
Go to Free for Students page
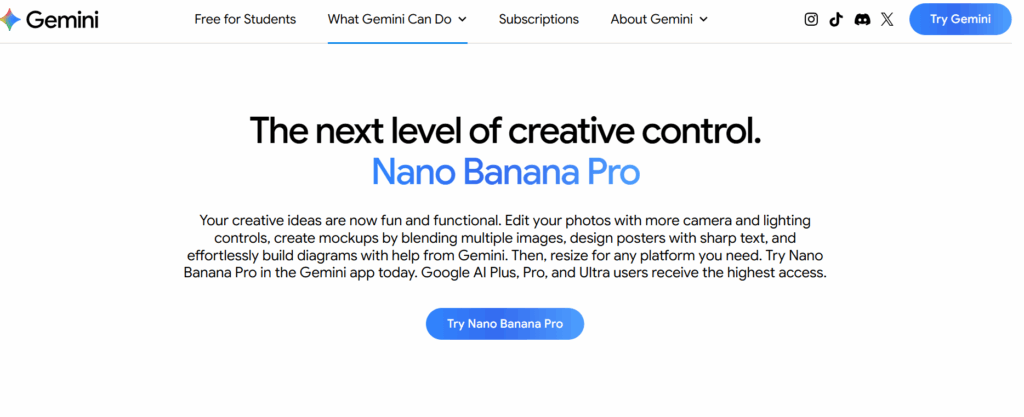[x=245, y=19]
